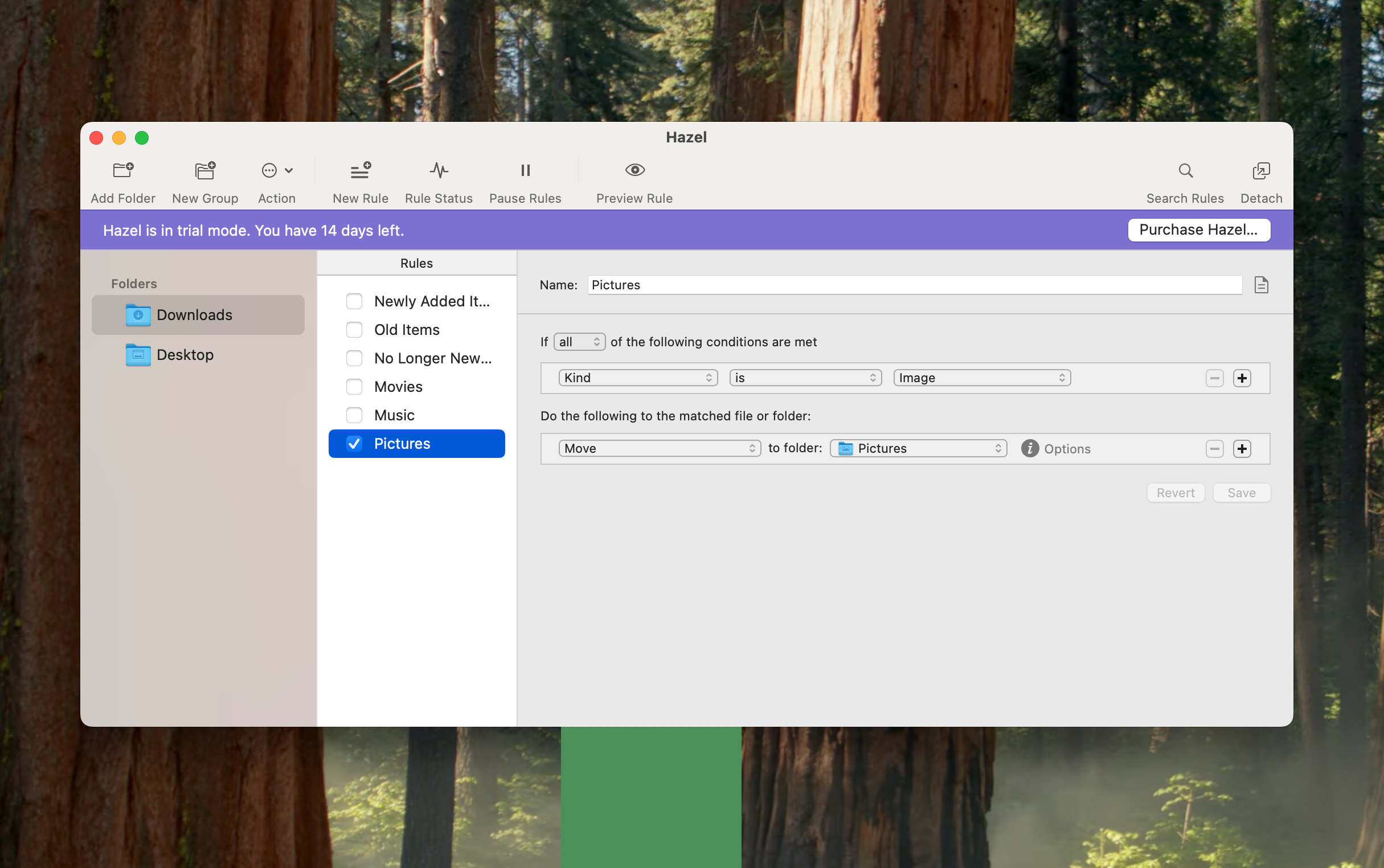Remove the Kind condition with minus button

point(1215,378)
